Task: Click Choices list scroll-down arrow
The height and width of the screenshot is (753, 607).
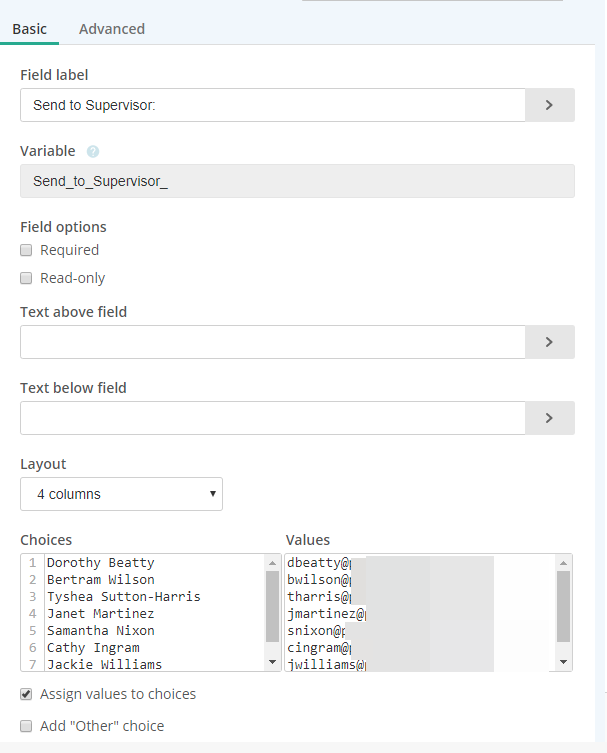Action: tap(273, 662)
